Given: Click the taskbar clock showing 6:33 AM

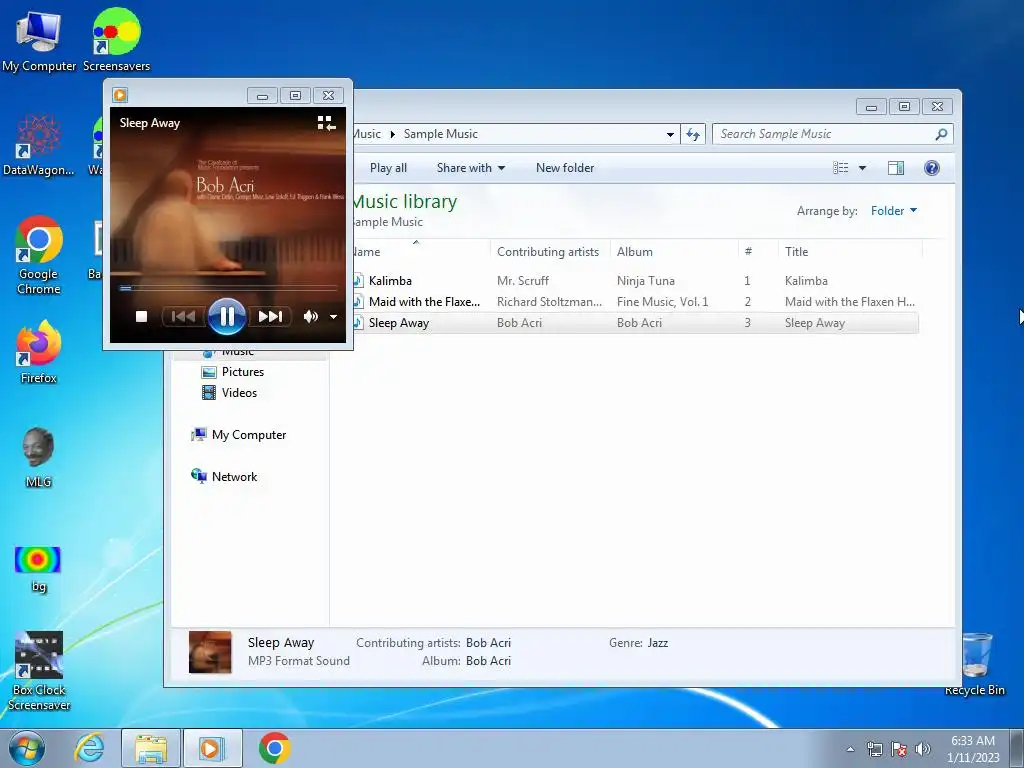Looking at the screenshot, I should click(973, 749).
